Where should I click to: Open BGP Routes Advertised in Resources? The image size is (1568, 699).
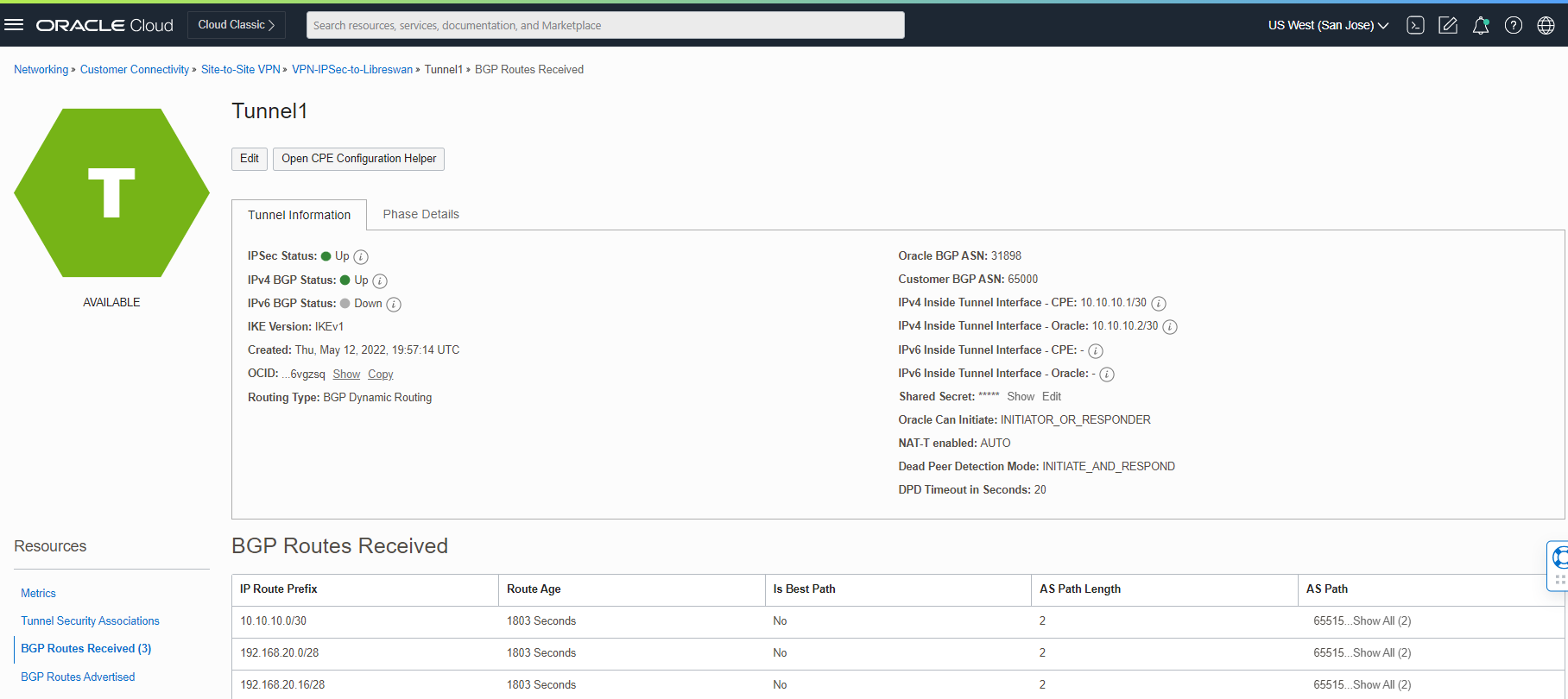pos(78,677)
